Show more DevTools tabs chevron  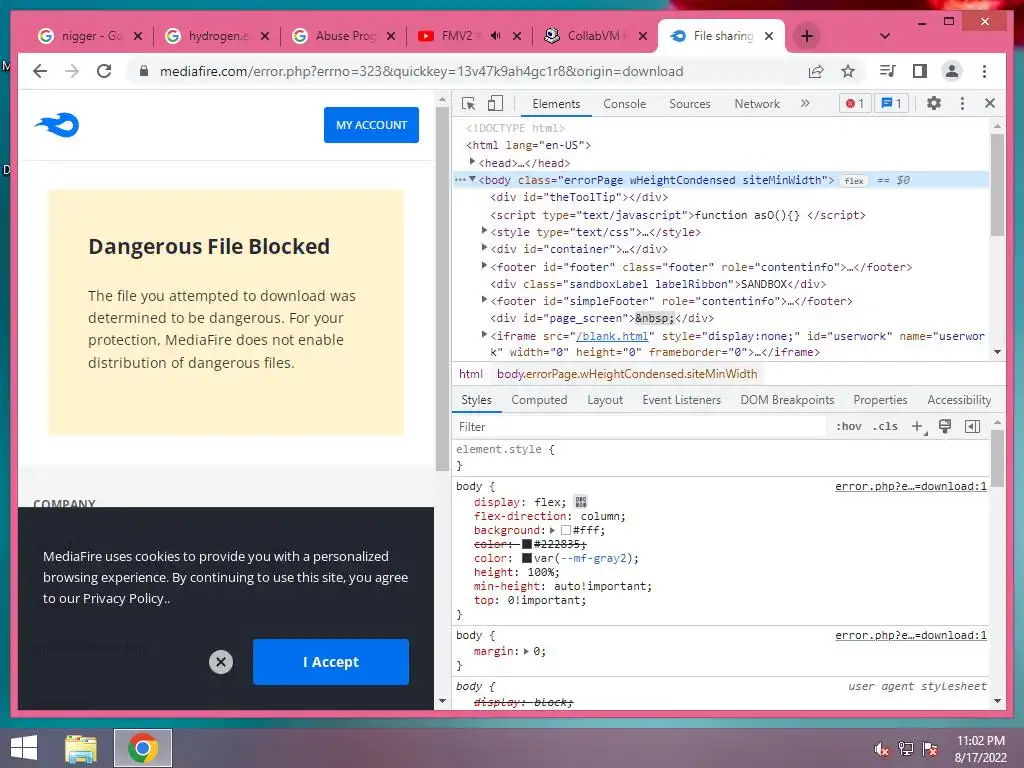805,103
